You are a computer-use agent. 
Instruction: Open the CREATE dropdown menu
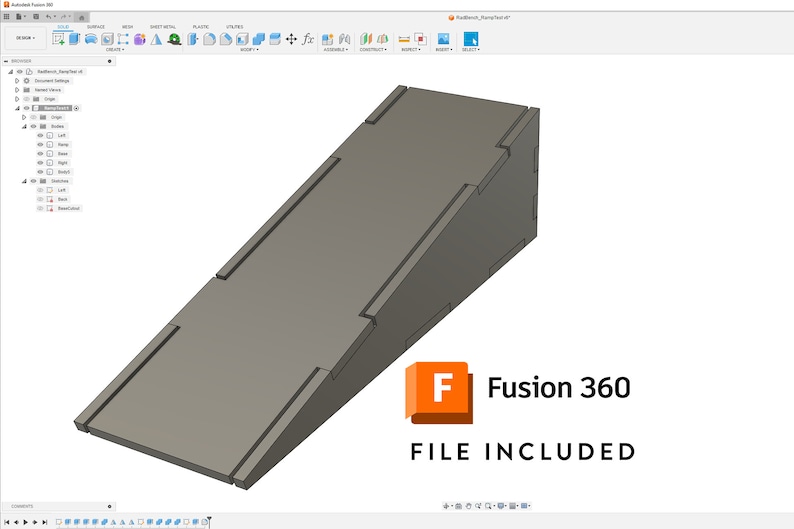click(115, 50)
